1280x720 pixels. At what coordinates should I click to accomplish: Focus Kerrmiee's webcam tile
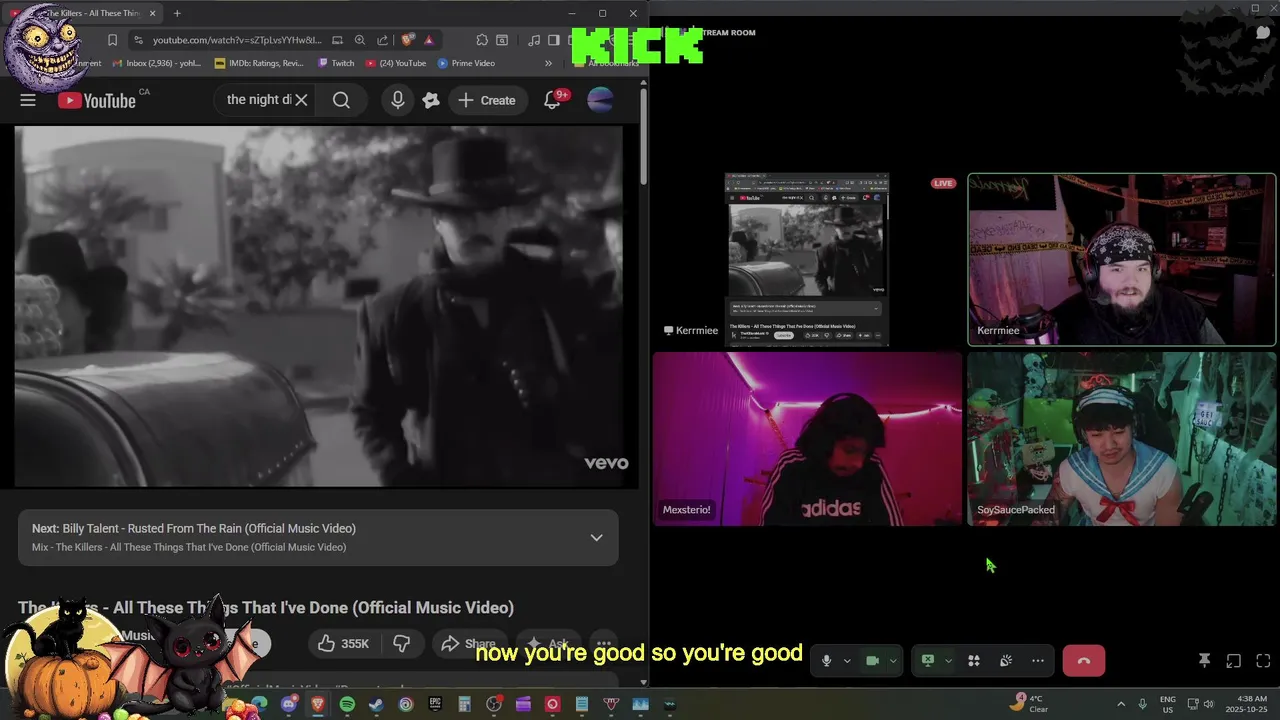1122,259
